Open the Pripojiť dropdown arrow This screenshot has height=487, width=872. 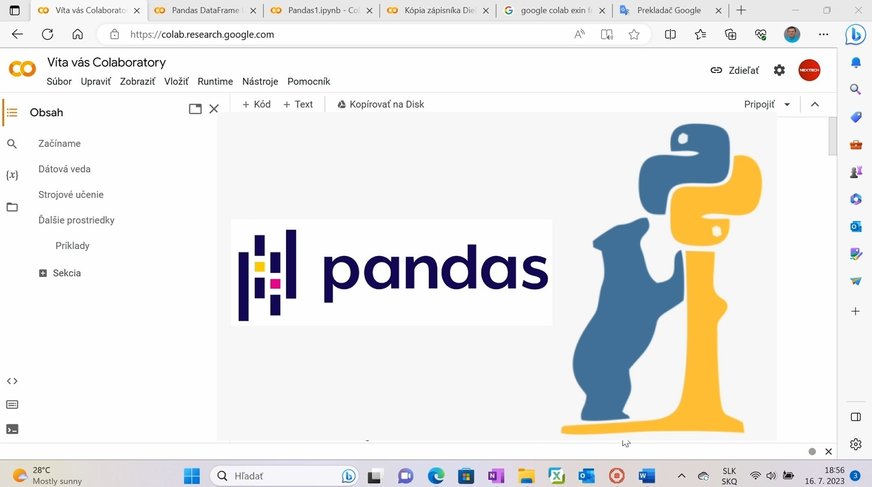787,104
